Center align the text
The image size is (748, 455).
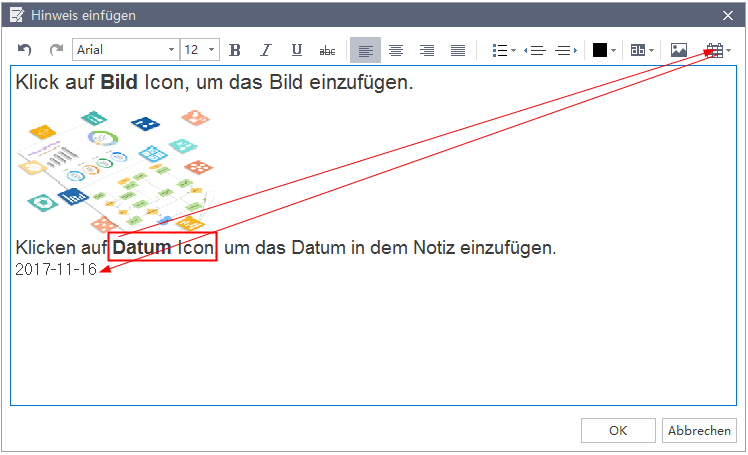tap(396, 50)
